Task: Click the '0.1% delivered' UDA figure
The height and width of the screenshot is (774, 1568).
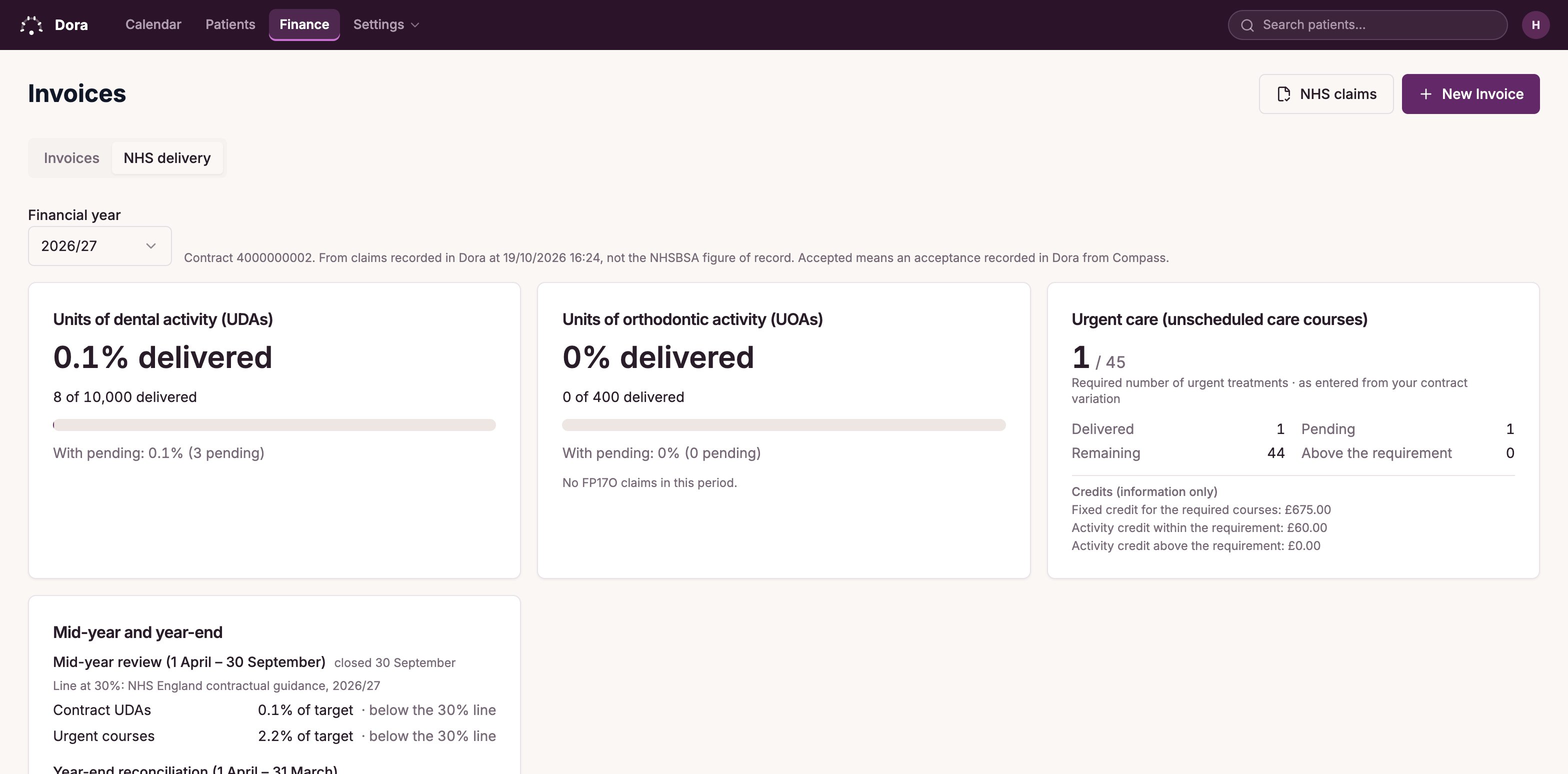Action: pyautogui.click(x=162, y=357)
